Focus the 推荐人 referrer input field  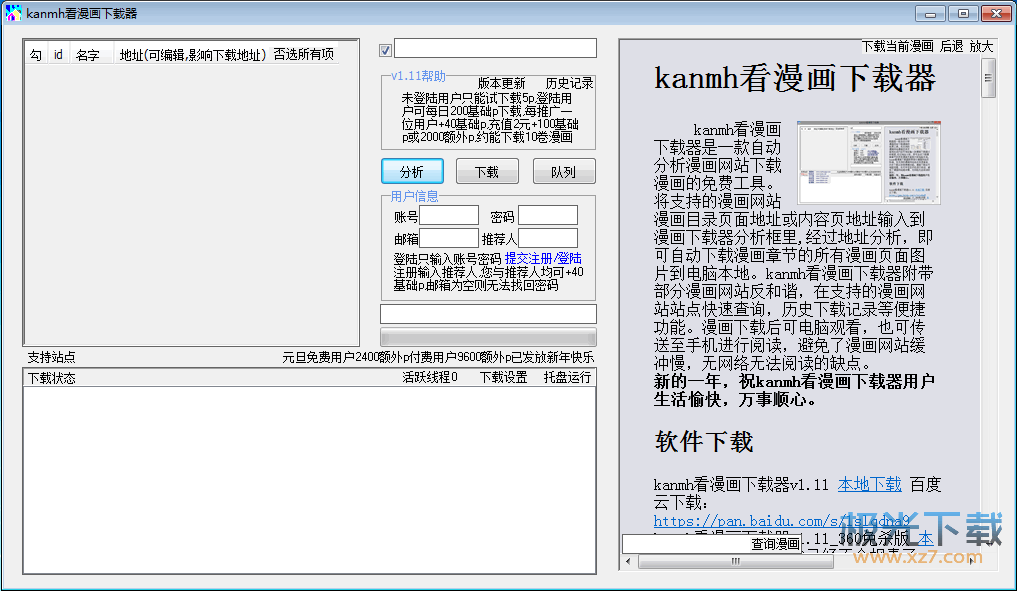(x=548, y=238)
